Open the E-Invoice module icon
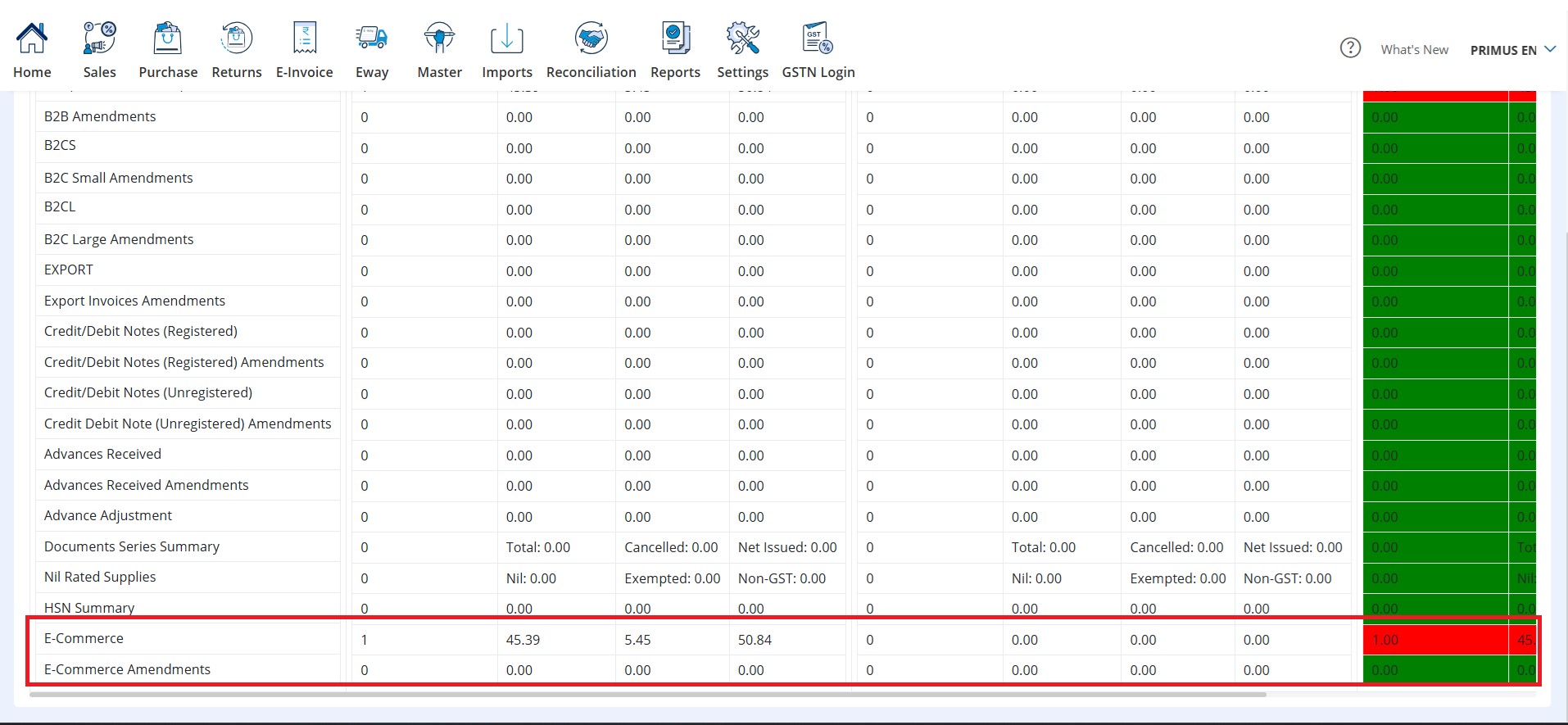The width and height of the screenshot is (1568, 725). [305, 38]
